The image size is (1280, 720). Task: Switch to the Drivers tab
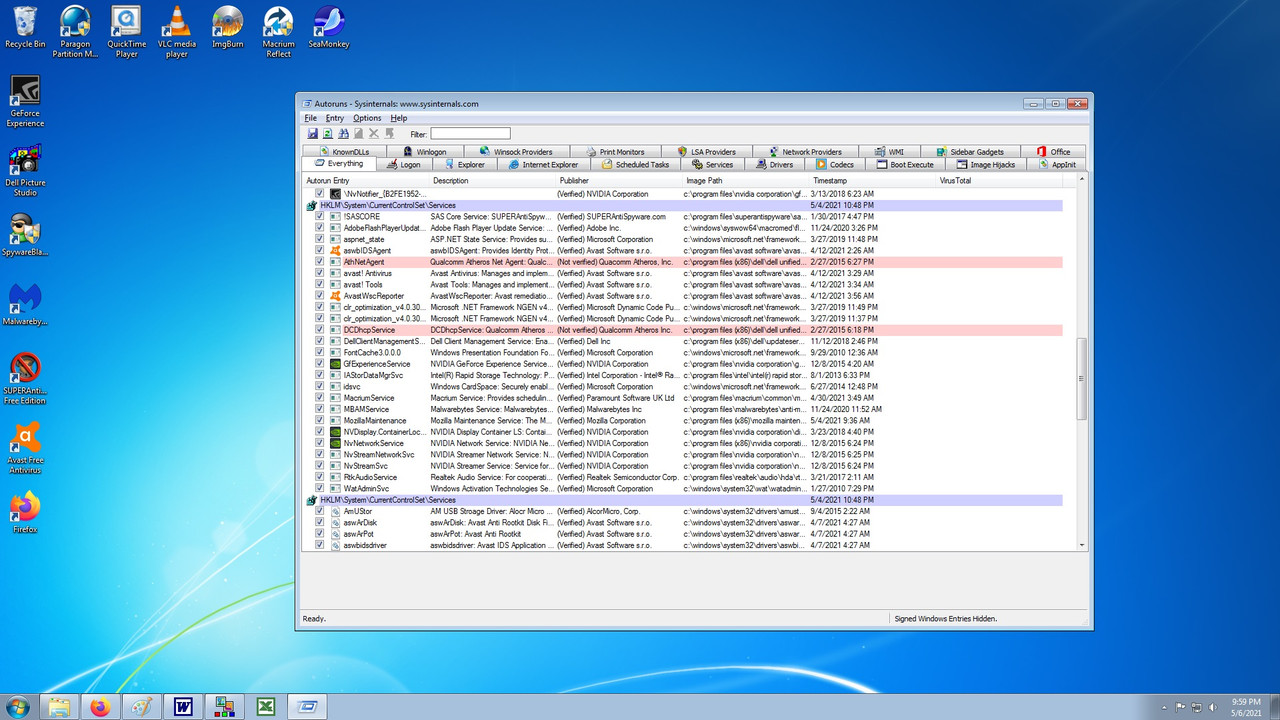(x=774, y=164)
